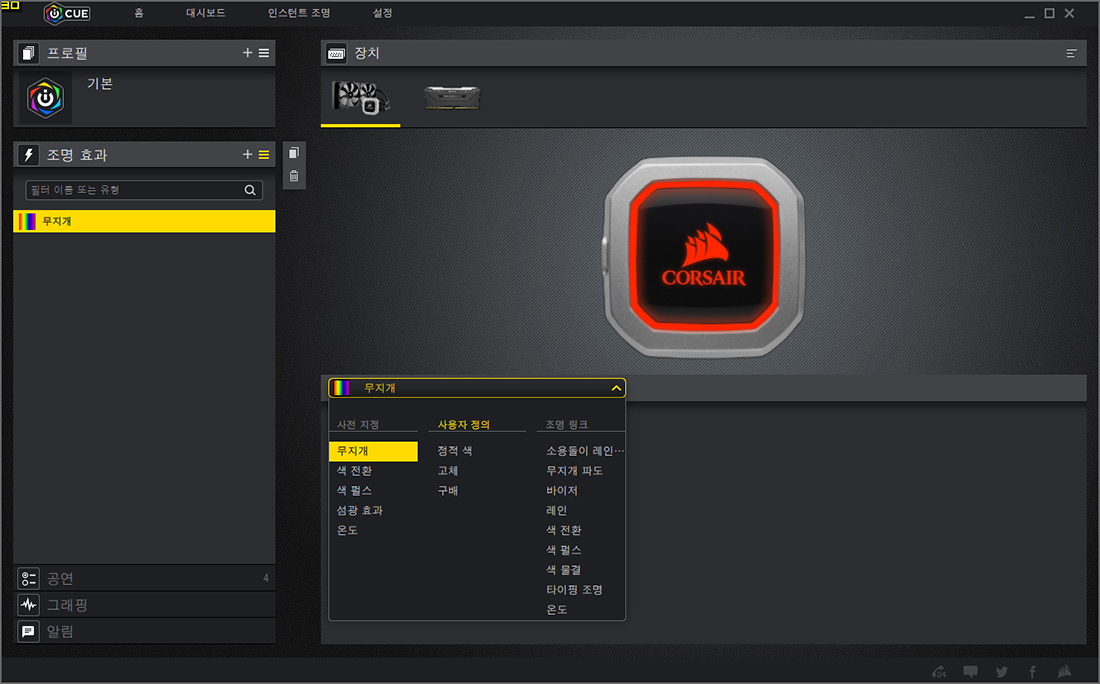Select the 무지개 파도 option
The height and width of the screenshot is (684, 1100).
coord(575,471)
